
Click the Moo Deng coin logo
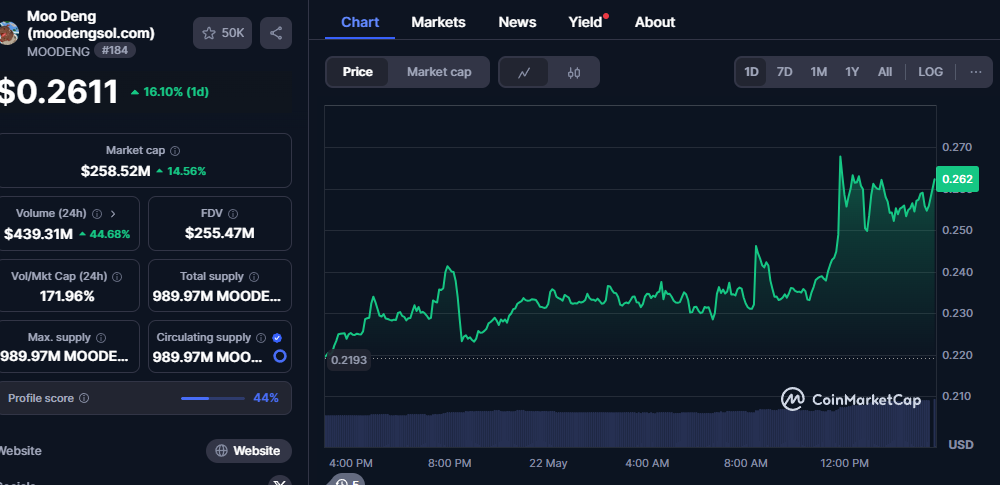(x=8, y=33)
